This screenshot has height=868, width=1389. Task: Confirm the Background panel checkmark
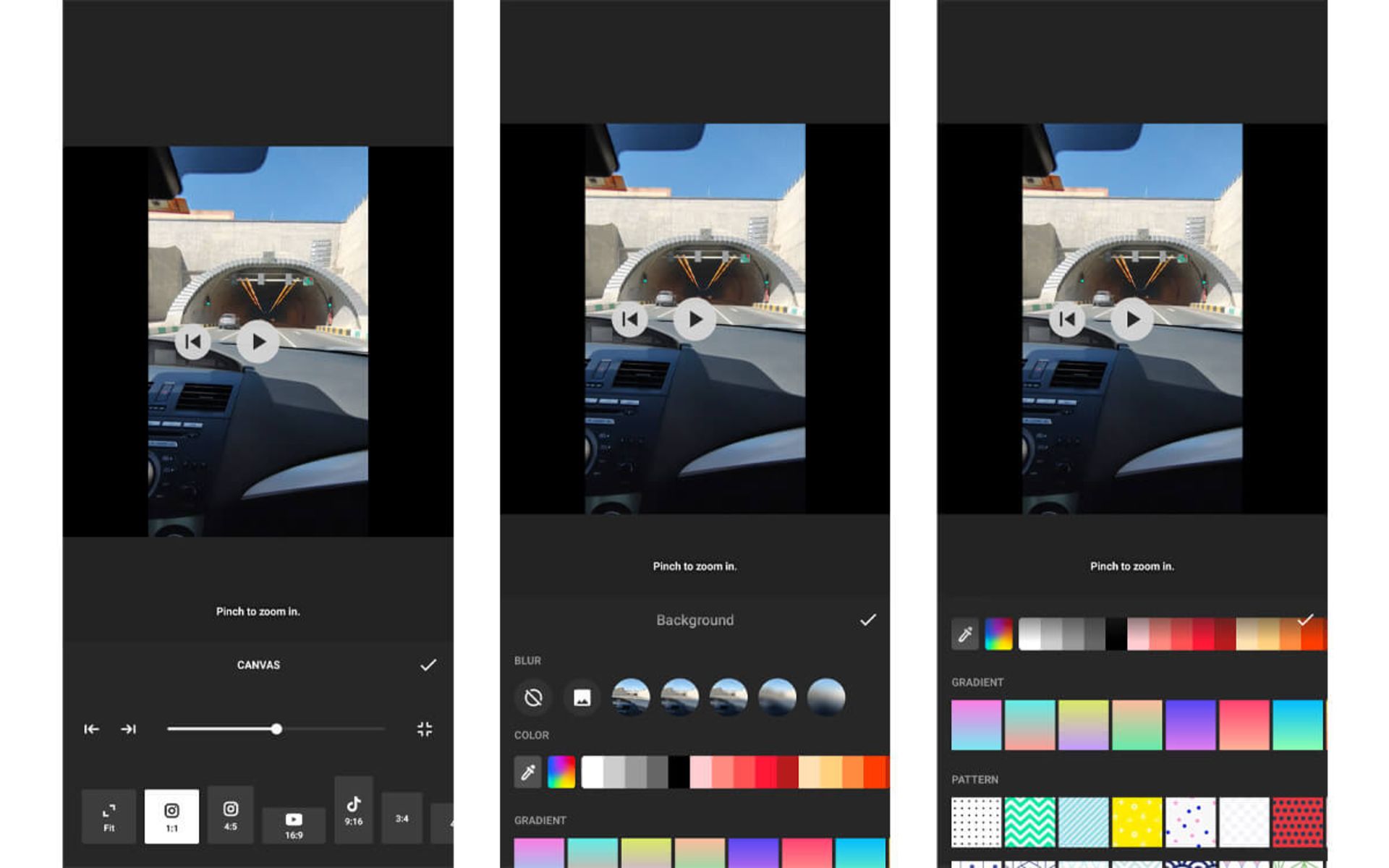[x=867, y=620]
